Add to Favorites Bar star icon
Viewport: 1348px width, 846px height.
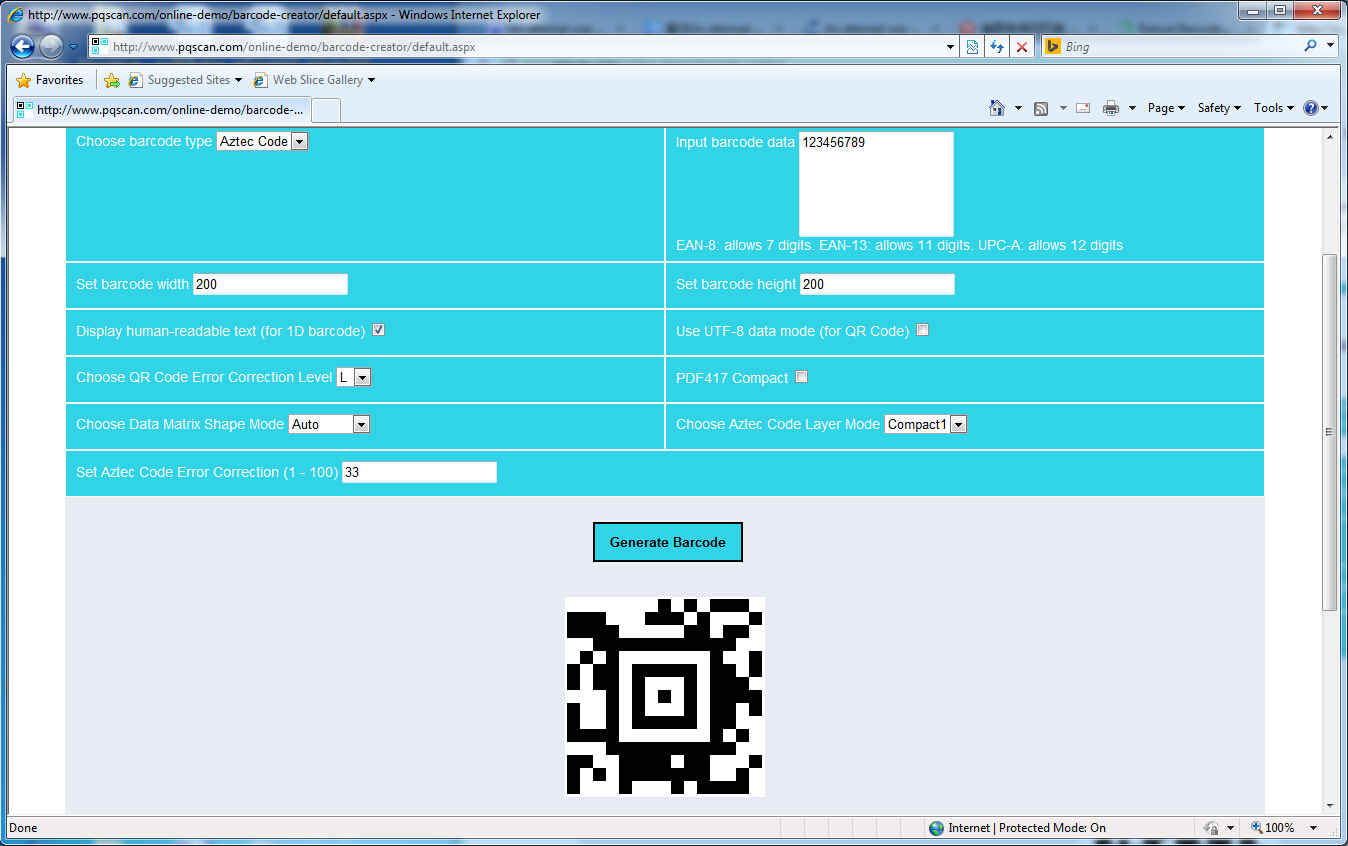coord(112,80)
